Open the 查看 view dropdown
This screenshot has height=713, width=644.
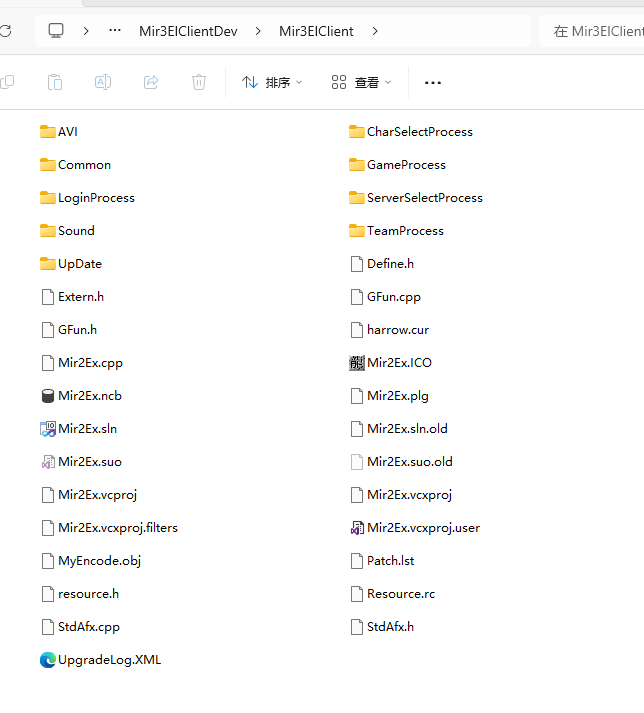[361, 82]
